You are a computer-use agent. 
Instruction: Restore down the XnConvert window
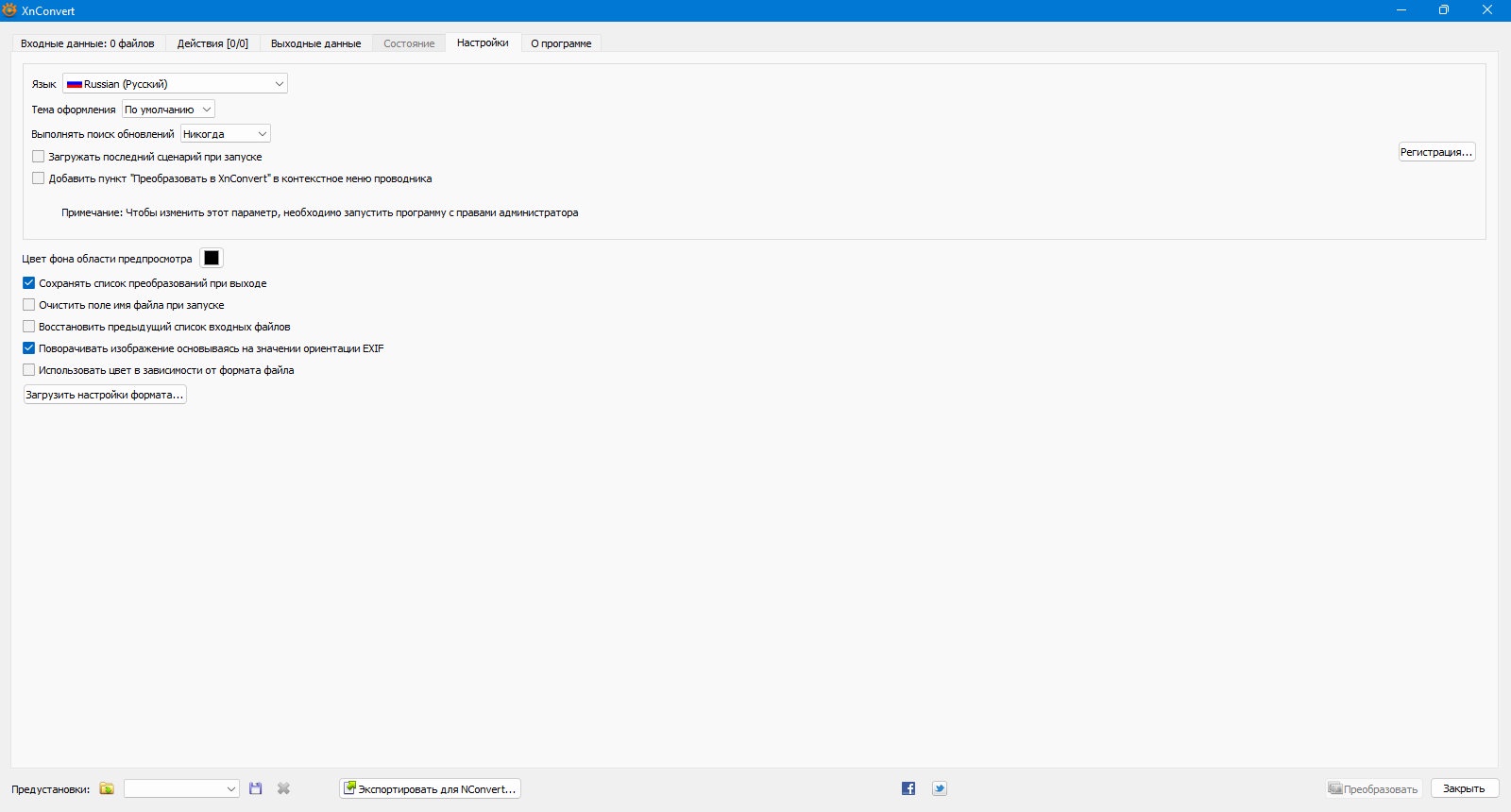[1443, 10]
